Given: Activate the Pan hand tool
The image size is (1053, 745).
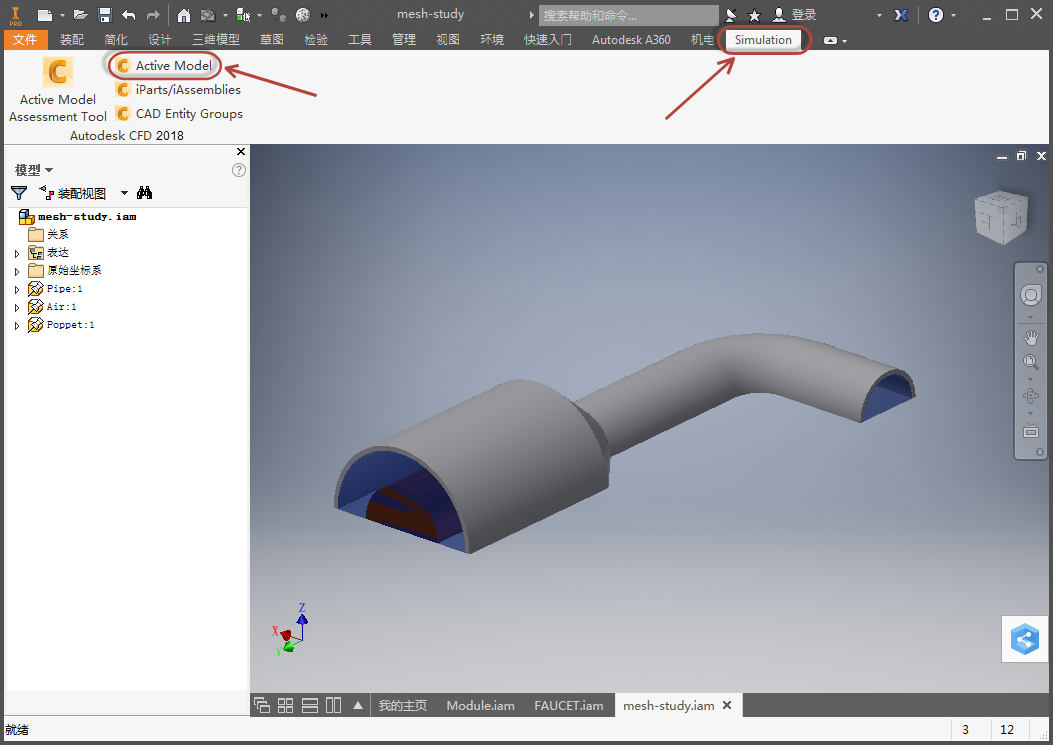Looking at the screenshot, I should [x=1030, y=338].
